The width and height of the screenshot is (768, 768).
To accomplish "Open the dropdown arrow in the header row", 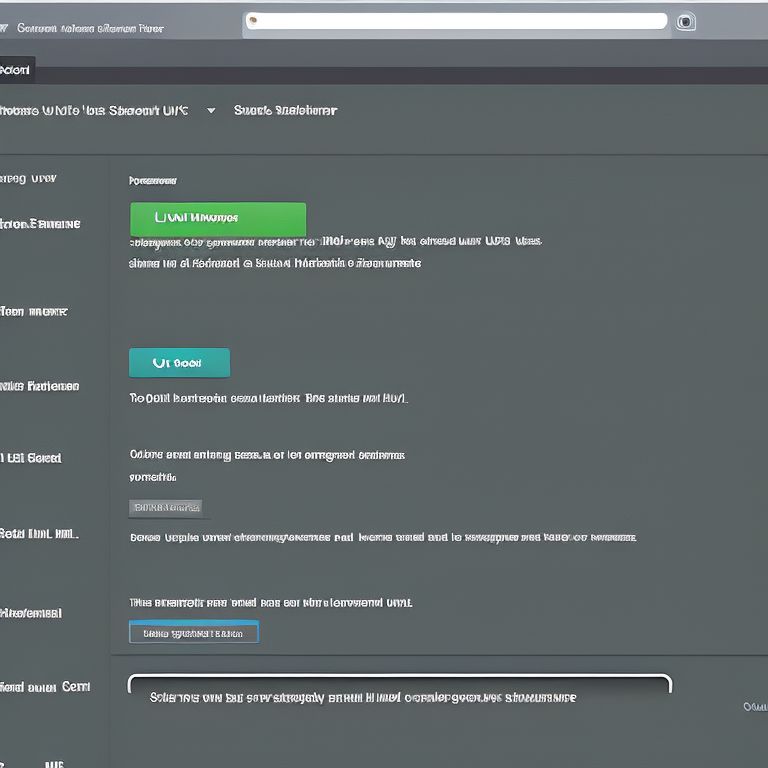I will click(x=211, y=111).
